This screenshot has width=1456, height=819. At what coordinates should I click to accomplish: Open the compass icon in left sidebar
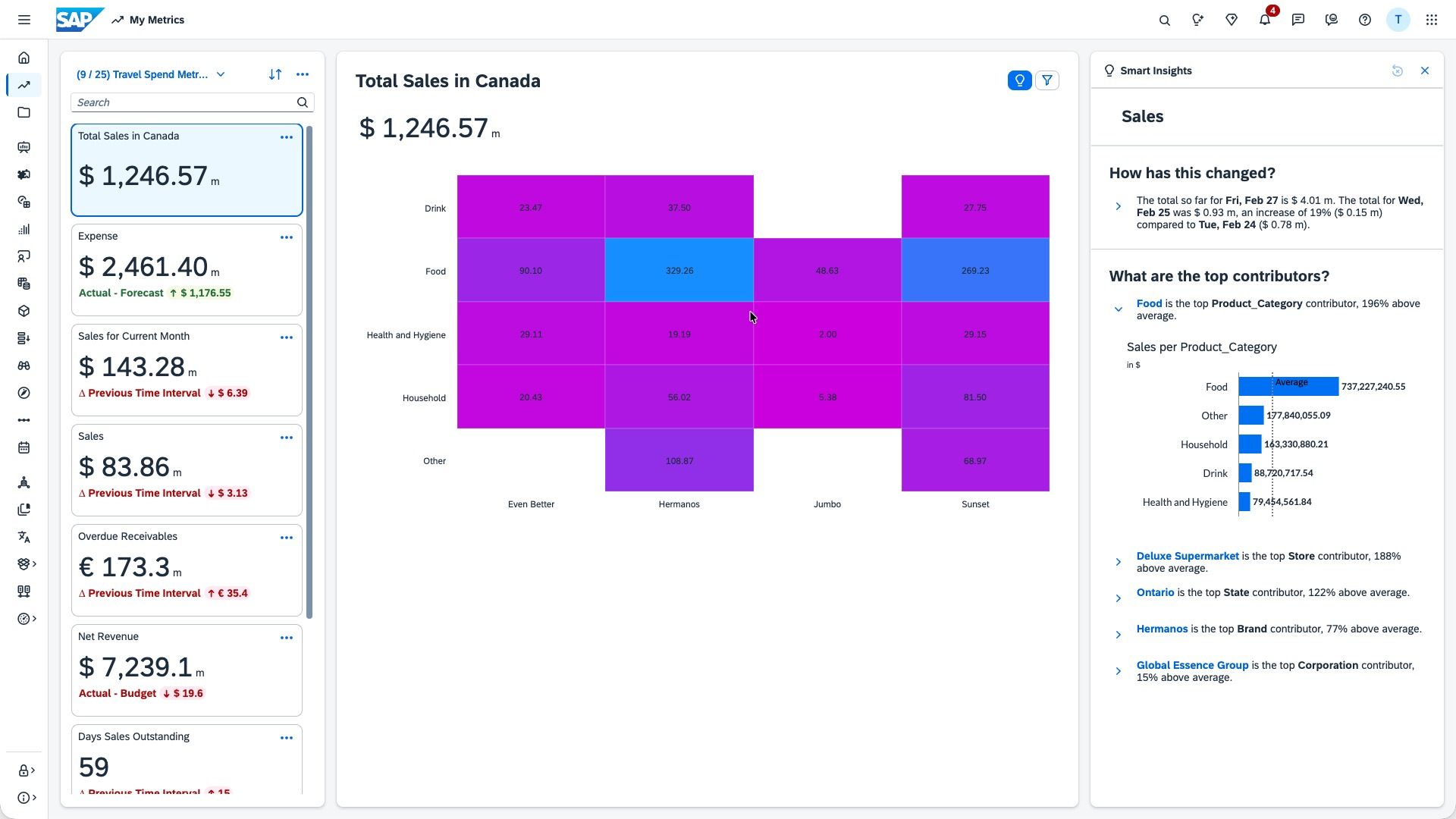[x=24, y=393]
